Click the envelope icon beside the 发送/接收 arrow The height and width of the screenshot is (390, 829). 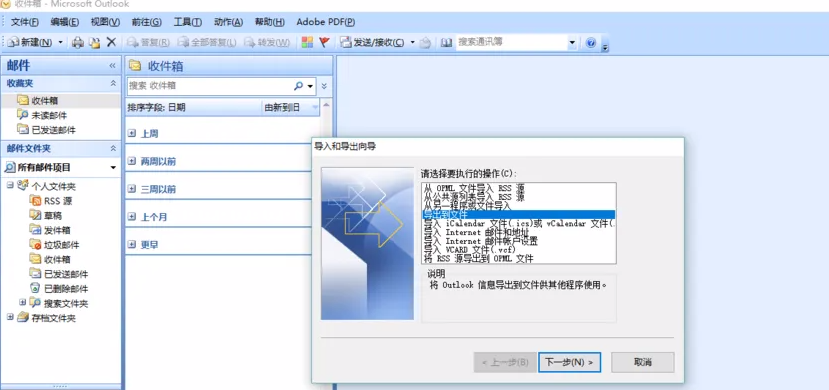coord(425,43)
